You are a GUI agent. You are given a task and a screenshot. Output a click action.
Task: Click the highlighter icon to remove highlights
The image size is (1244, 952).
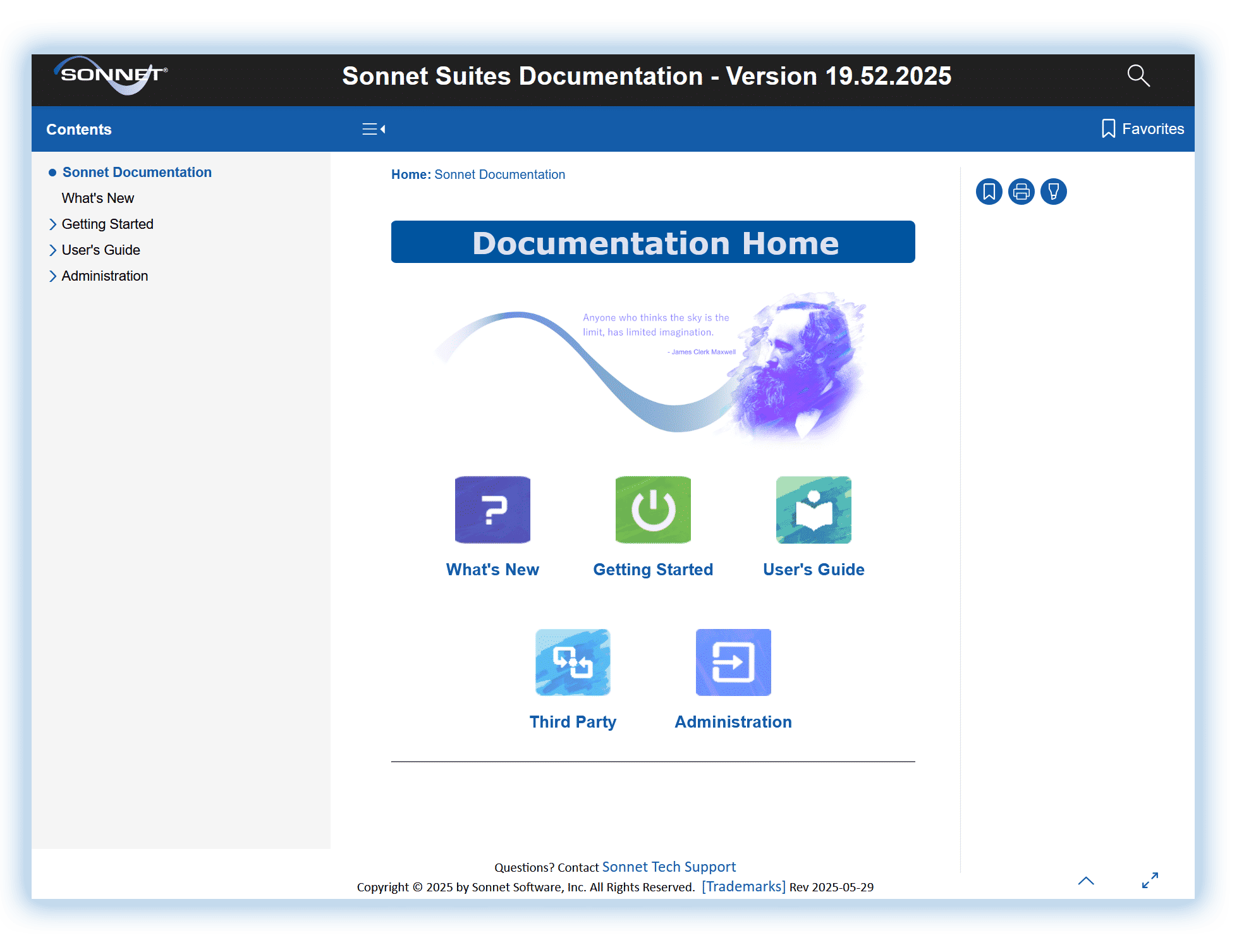point(1054,192)
